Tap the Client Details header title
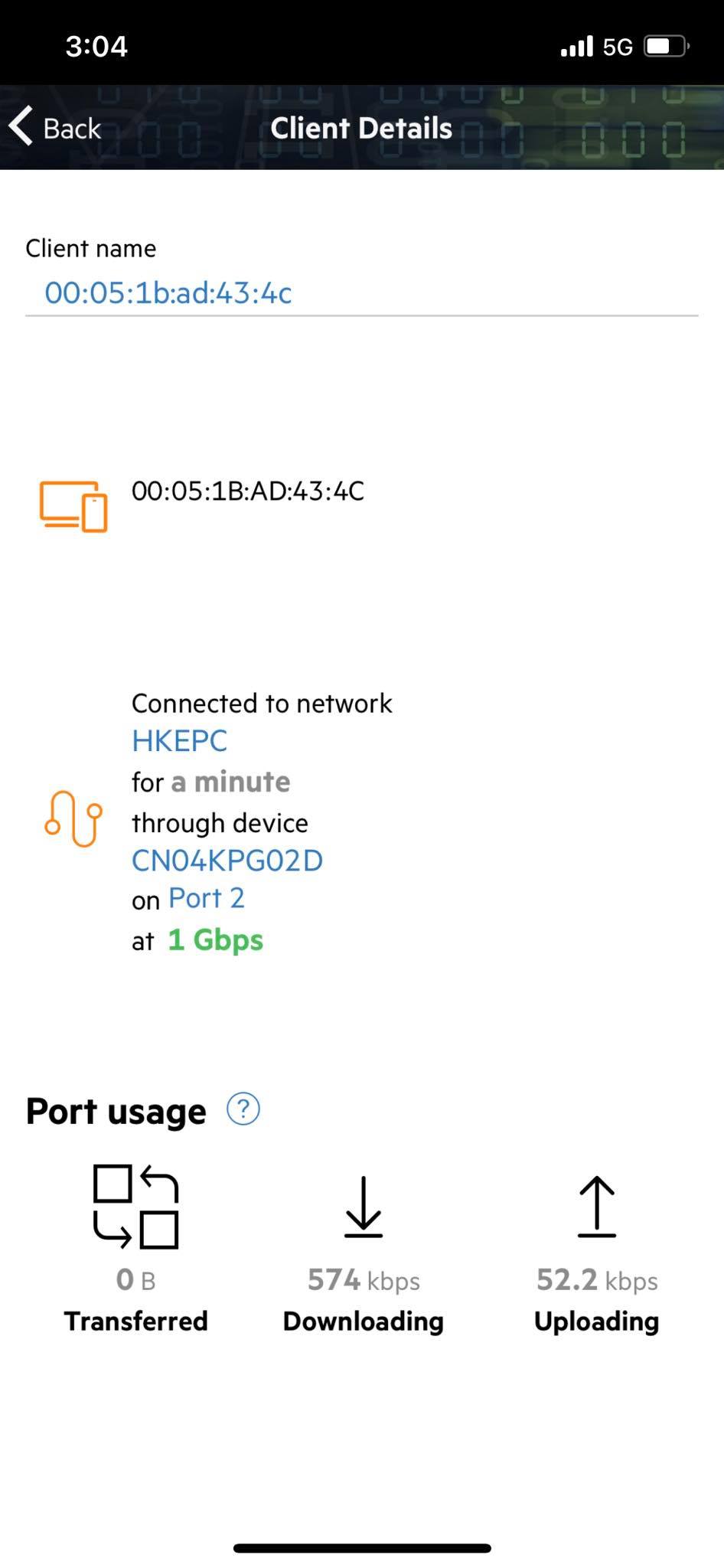This screenshot has height=1568, width=724. tap(361, 128)
